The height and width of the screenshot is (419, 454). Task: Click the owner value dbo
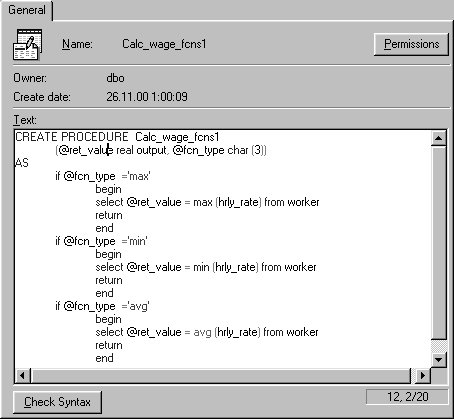tap(115, 78)
